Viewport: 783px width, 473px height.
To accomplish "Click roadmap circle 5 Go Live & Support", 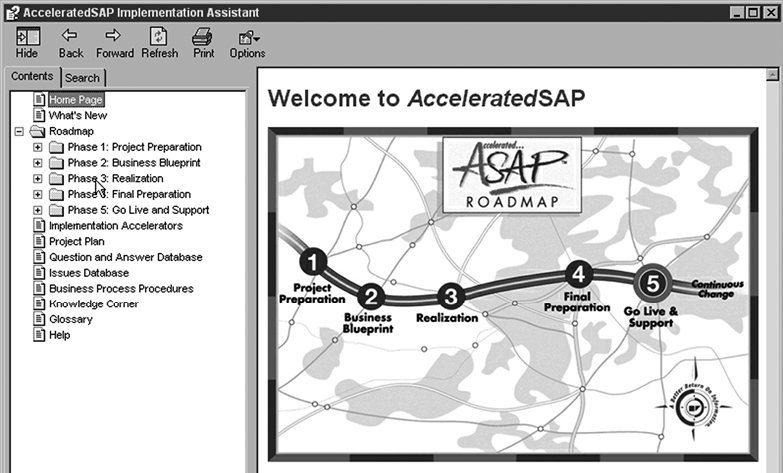I will pyautogui.click(x=652, y=283).
